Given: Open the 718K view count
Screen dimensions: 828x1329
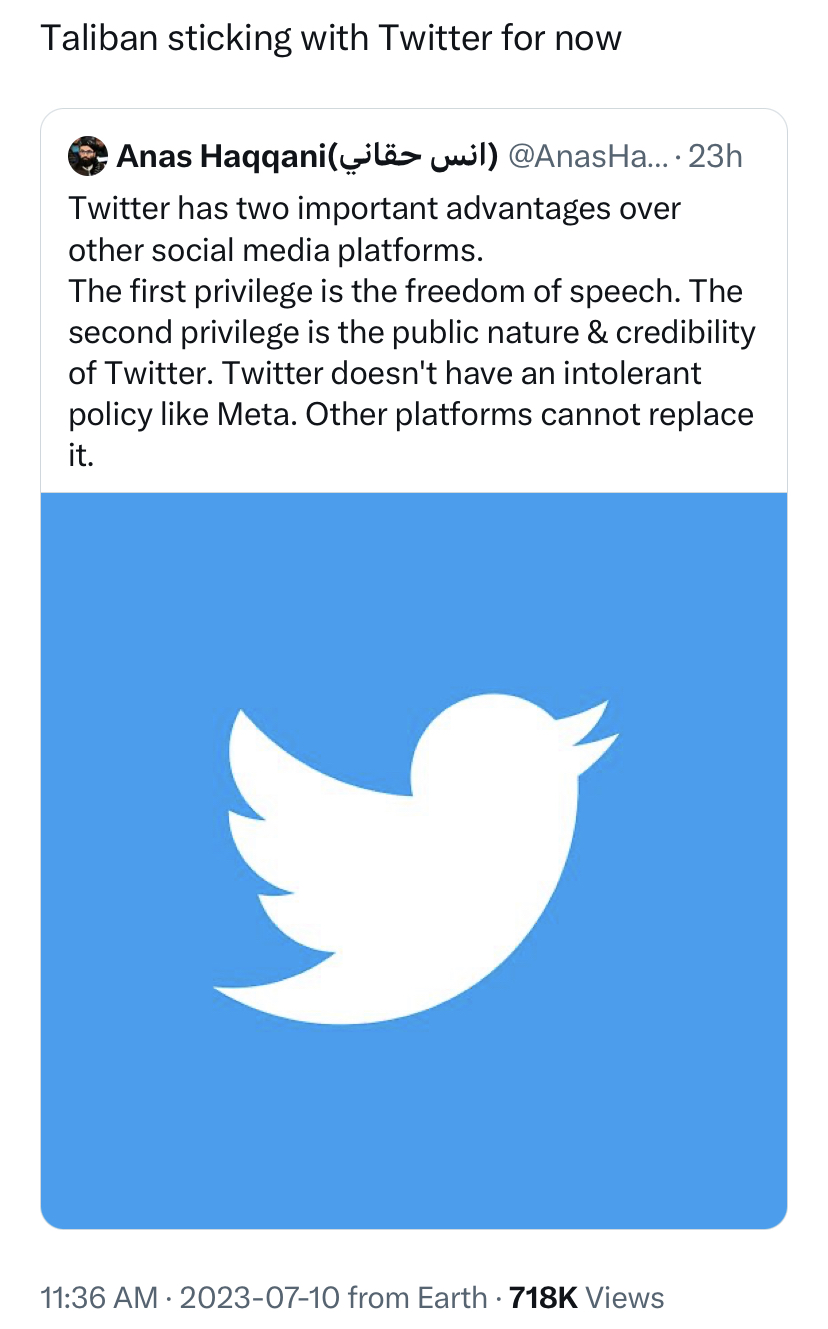Looking at the screenshot, I should (x=543, y=1298).
